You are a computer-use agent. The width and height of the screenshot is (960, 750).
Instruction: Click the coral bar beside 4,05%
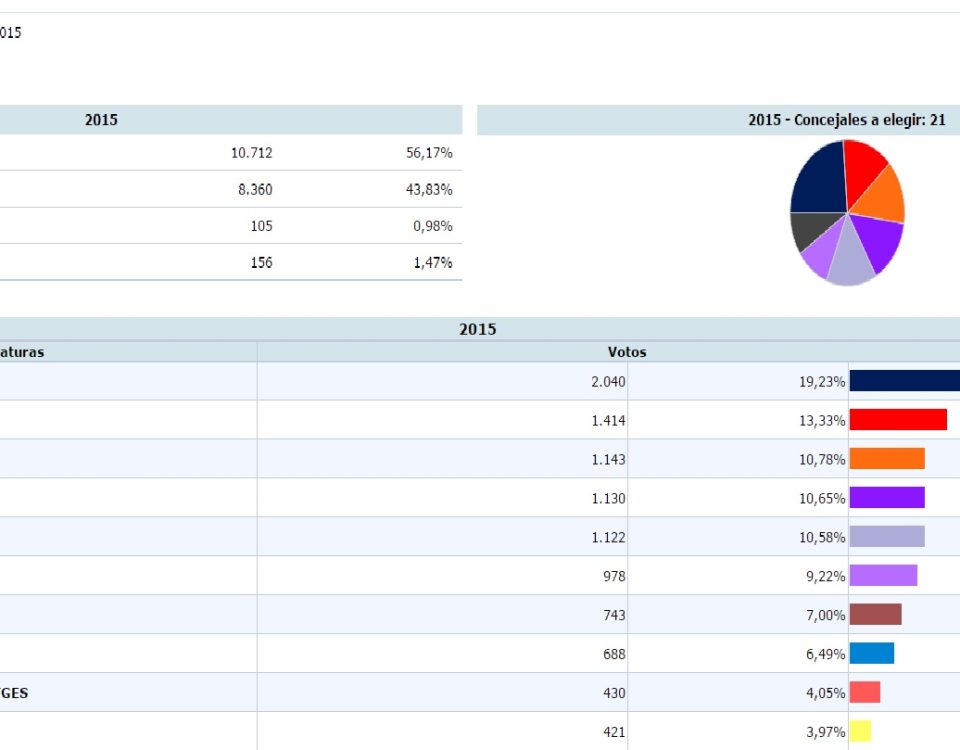[865, 693]
